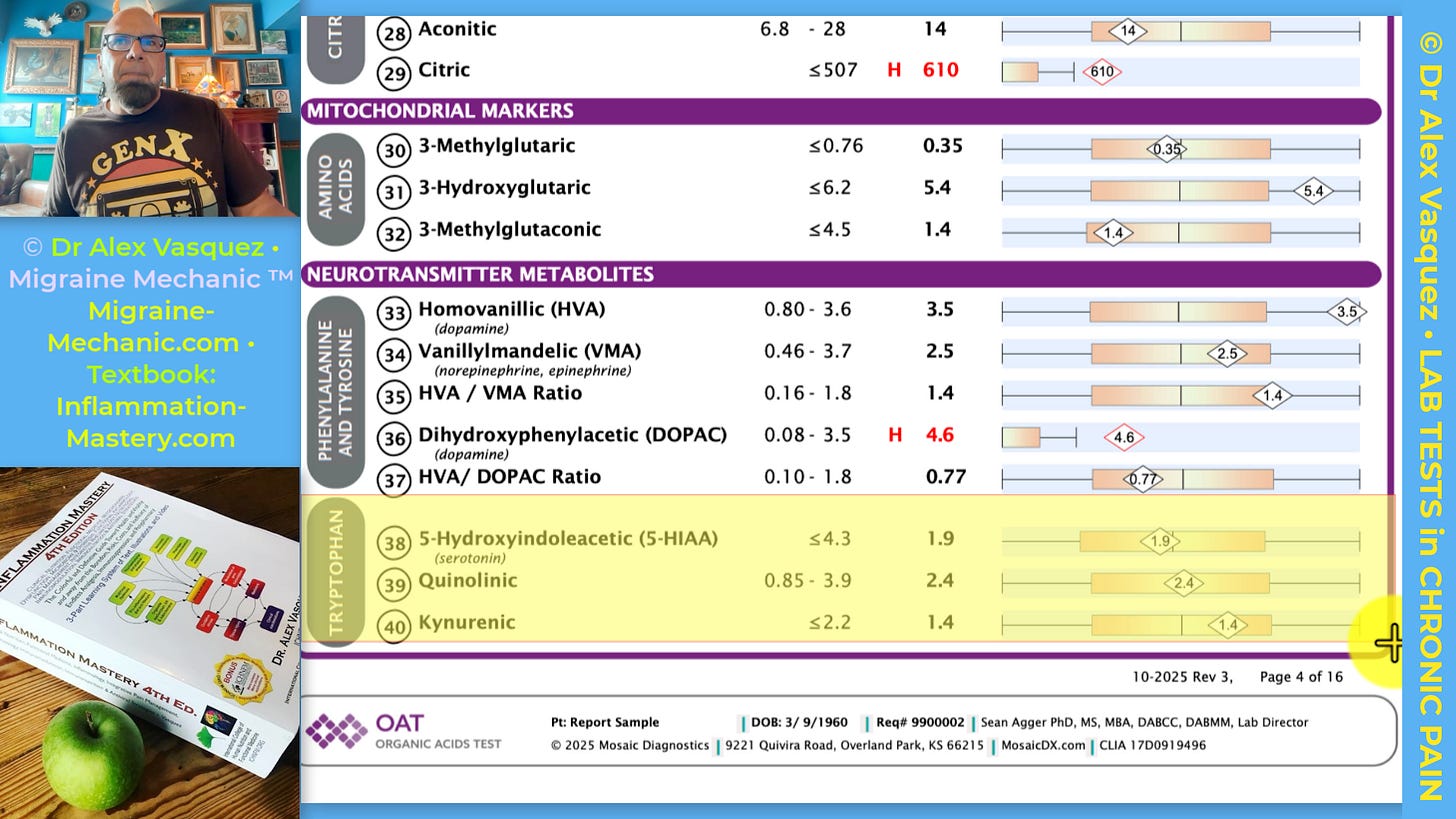
Task: Select the Neurotransmitter Metabolites section header
Action: tap(841, 274)
